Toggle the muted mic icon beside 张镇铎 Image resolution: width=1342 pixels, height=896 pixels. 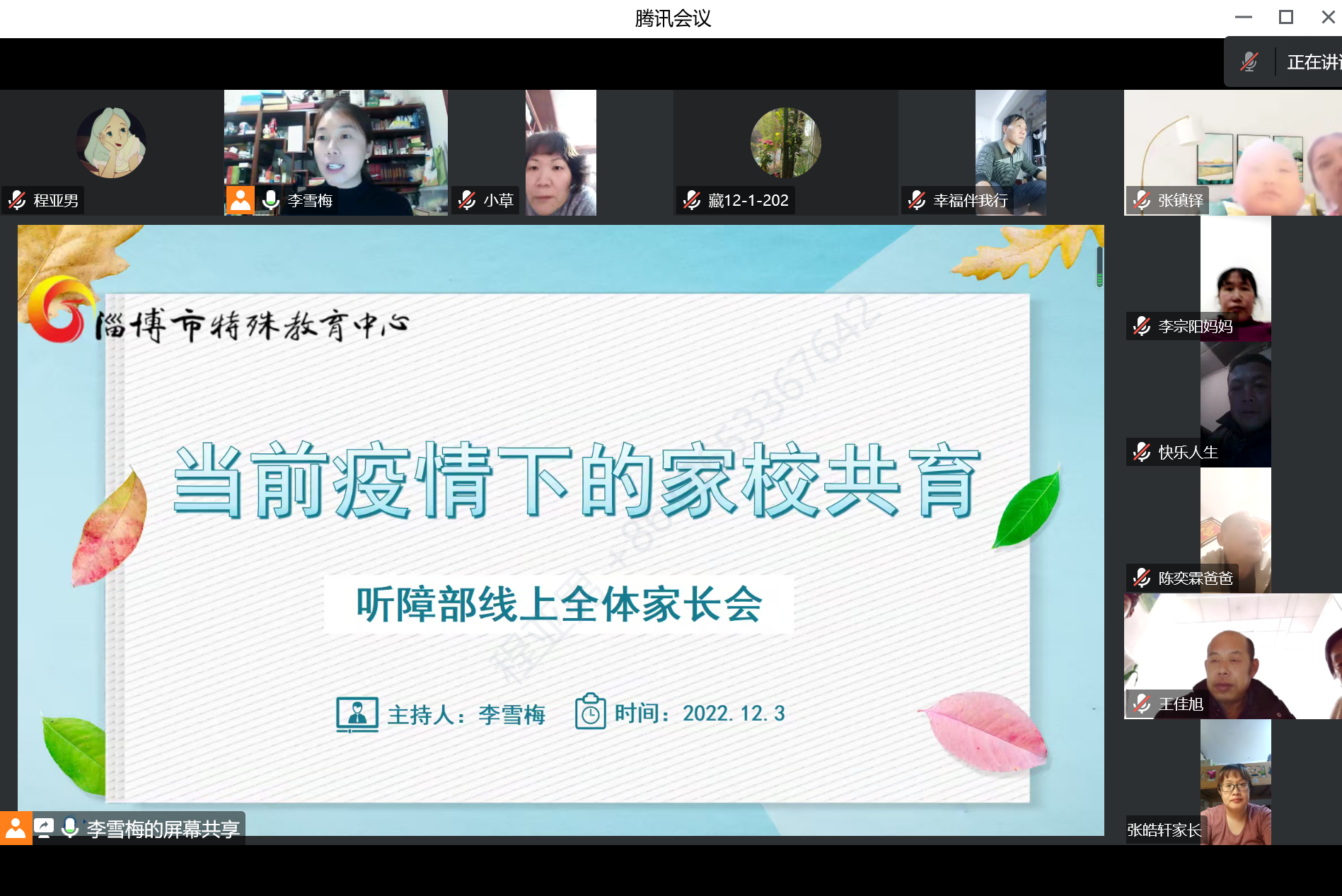(x=1142, y=201)
